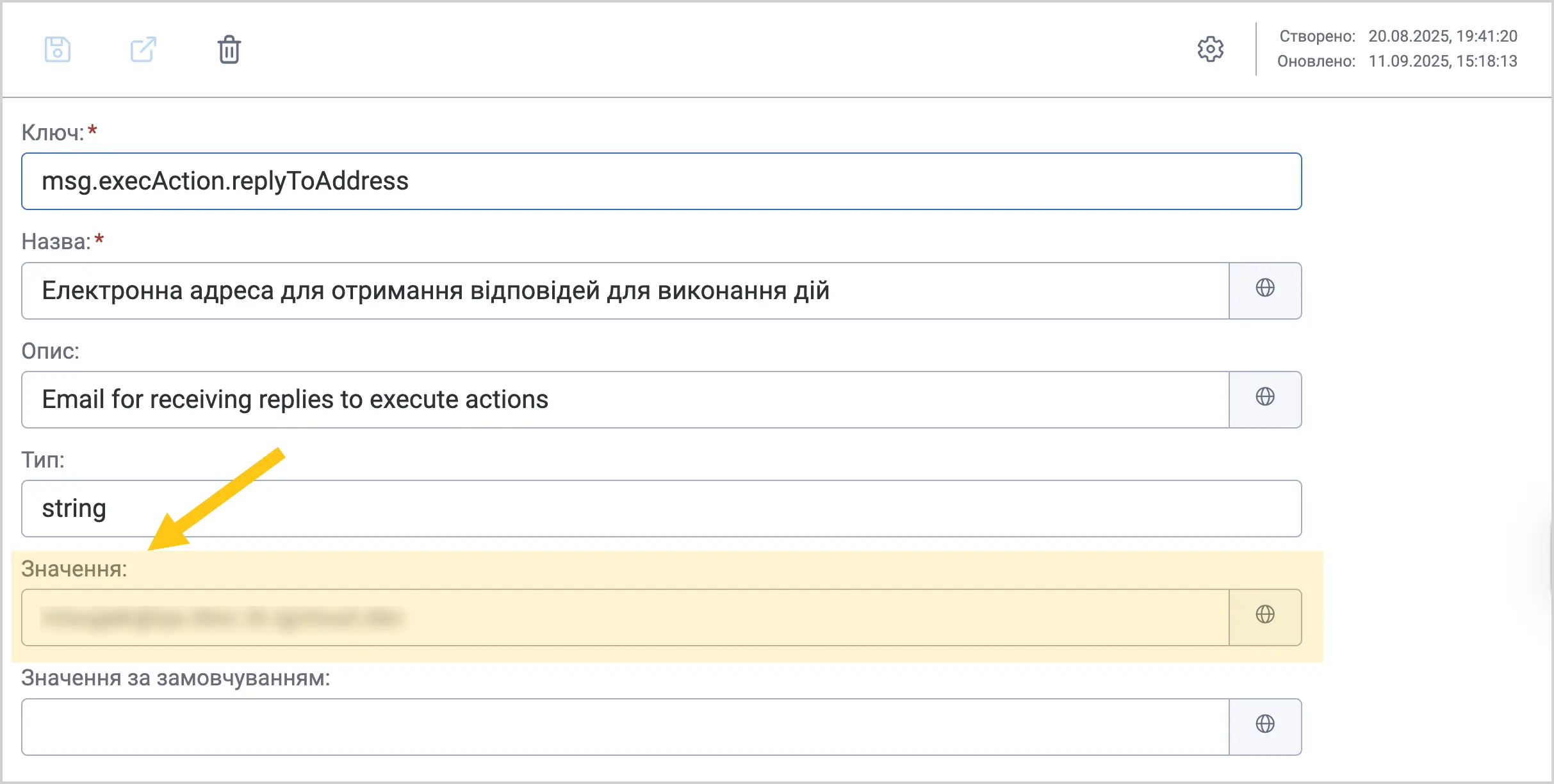Click the Опис field with Email text

626,400
